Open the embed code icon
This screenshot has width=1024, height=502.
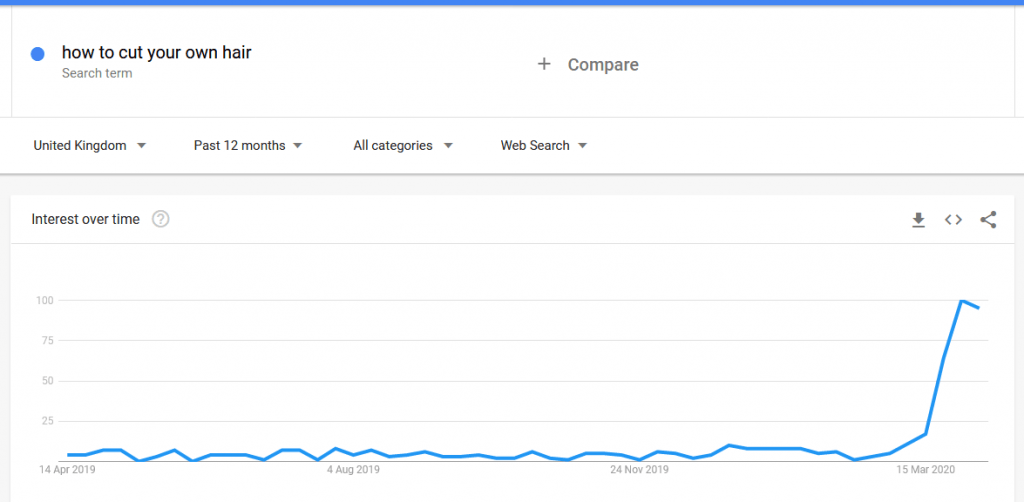tap(953, 220)
